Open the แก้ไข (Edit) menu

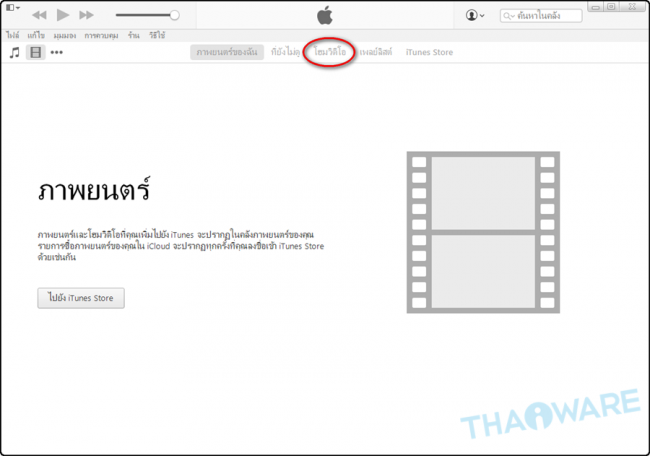pyautogui.click(x=36, y=36)
